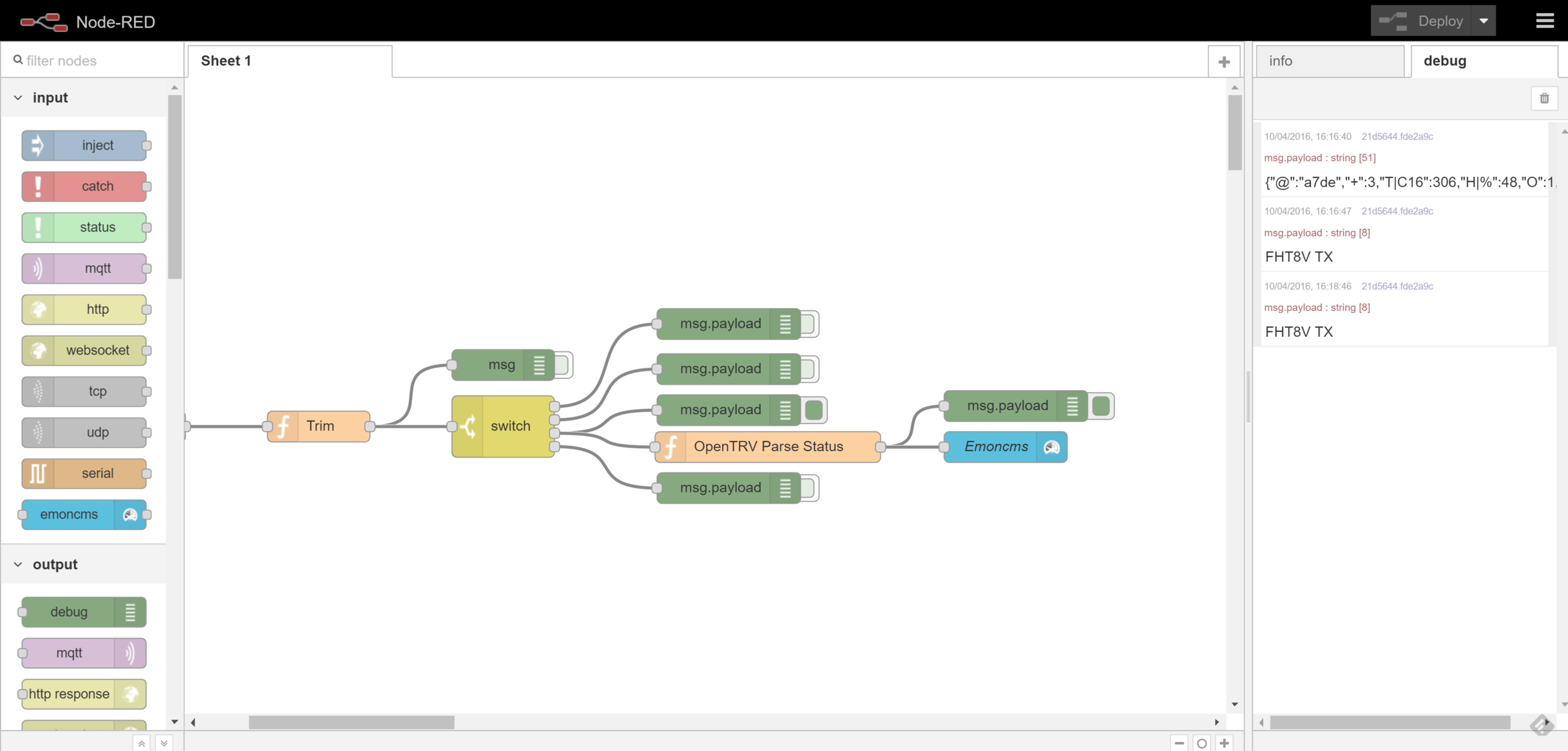The image size is (1568, 751).
Task: Clear debug messages with the trash icon
Action: (1544, 99)
